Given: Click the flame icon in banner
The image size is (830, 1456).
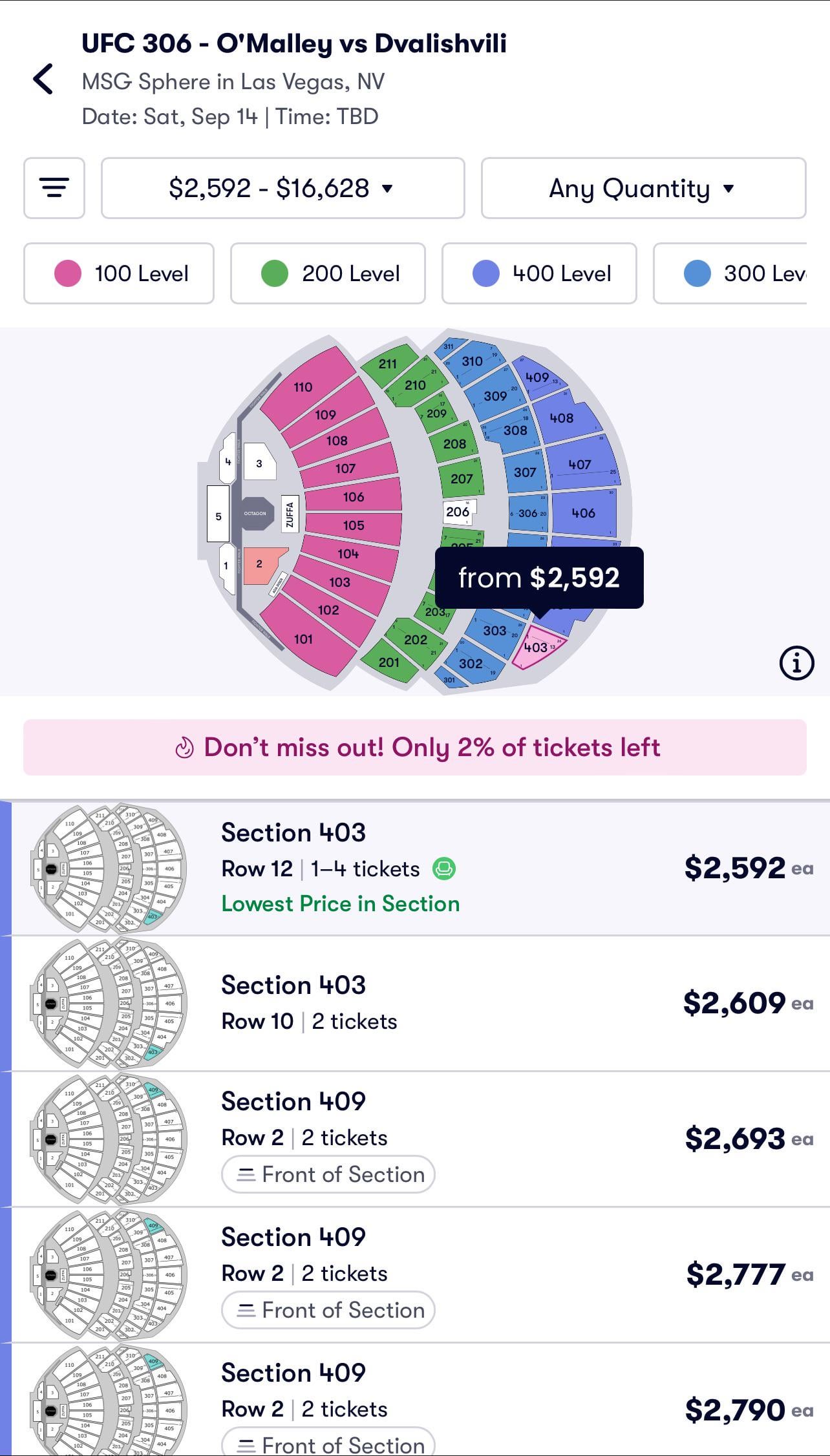Looking at the screenshot, I should tap(184, 748).
